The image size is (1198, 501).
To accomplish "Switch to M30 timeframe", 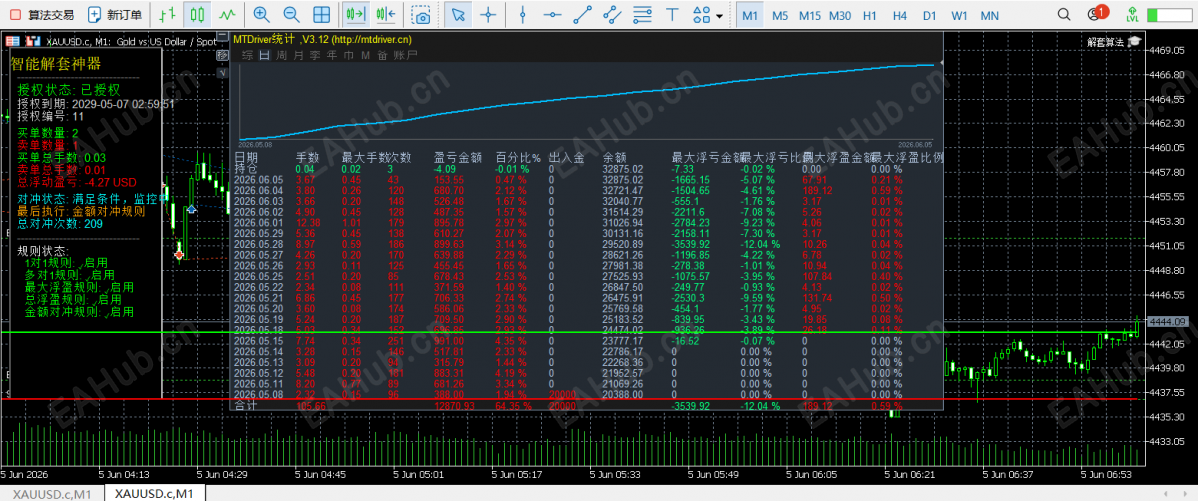I will (840, 15).
